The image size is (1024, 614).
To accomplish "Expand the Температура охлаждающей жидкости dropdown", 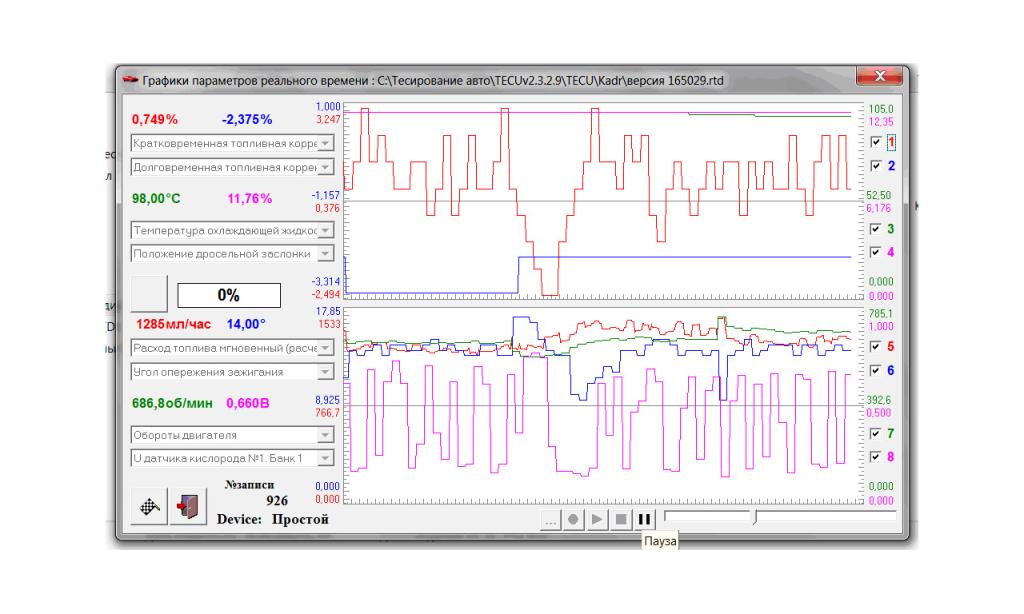I will click(324, 230).
